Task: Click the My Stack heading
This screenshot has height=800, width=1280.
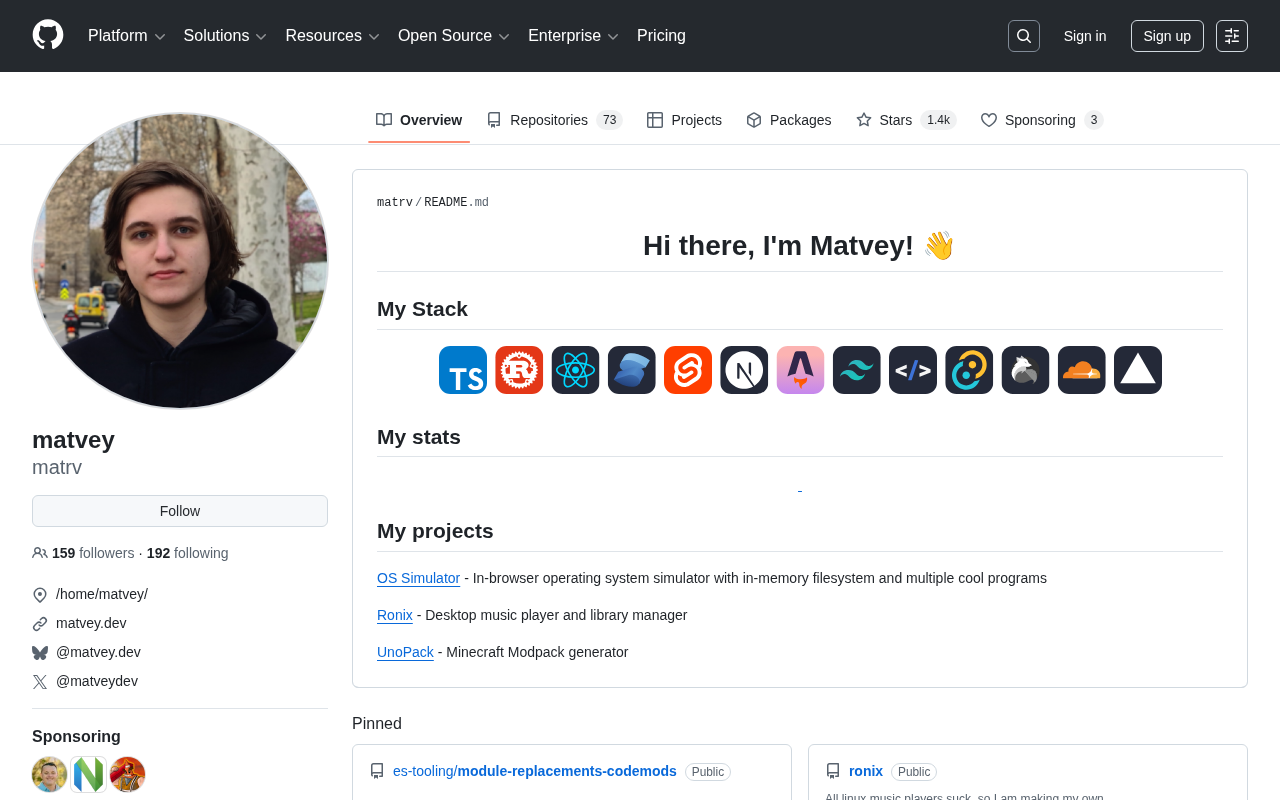Action: coord(422,309)
